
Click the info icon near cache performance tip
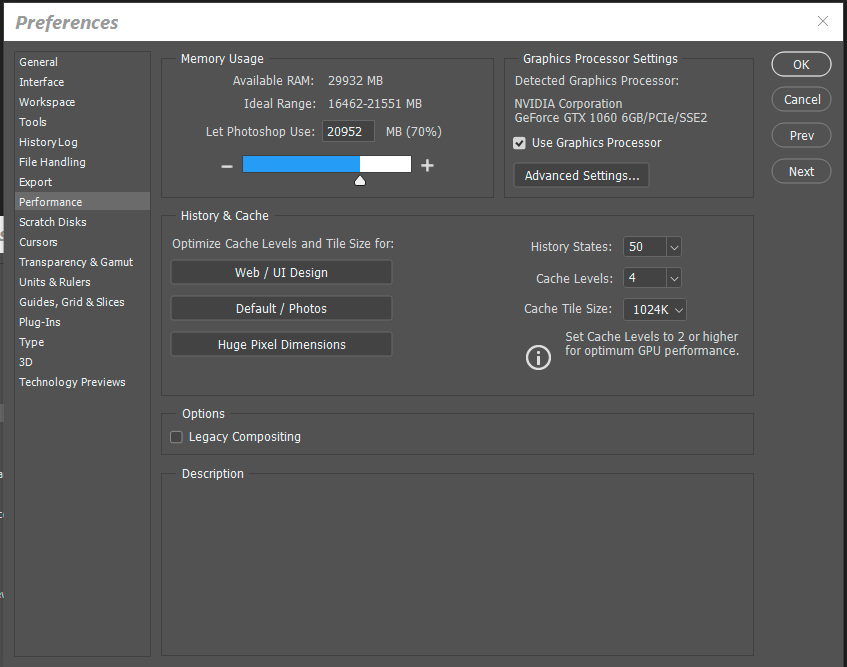pos(538,357)
